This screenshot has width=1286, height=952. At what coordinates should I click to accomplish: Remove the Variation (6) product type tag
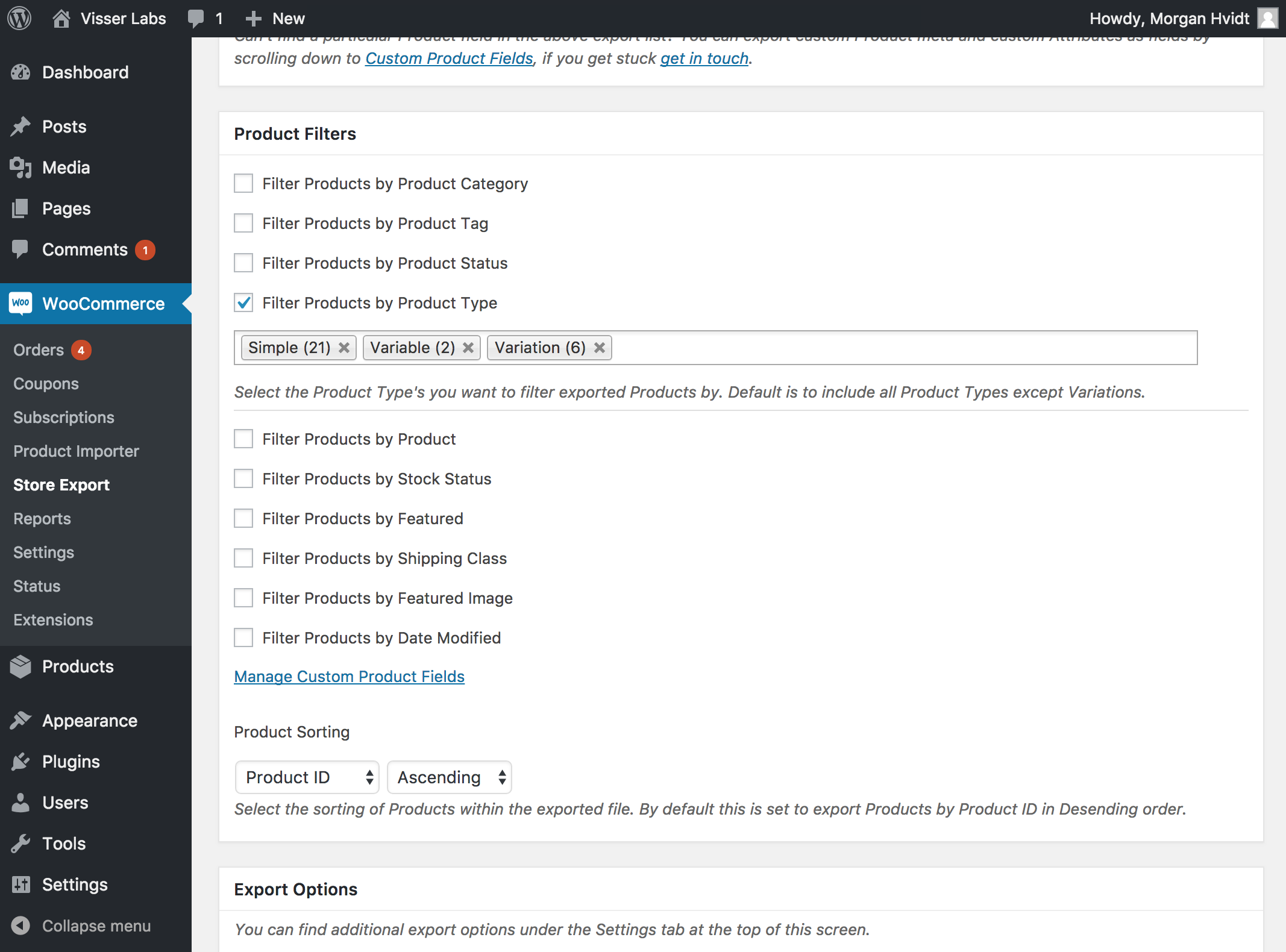coord(600,348)
